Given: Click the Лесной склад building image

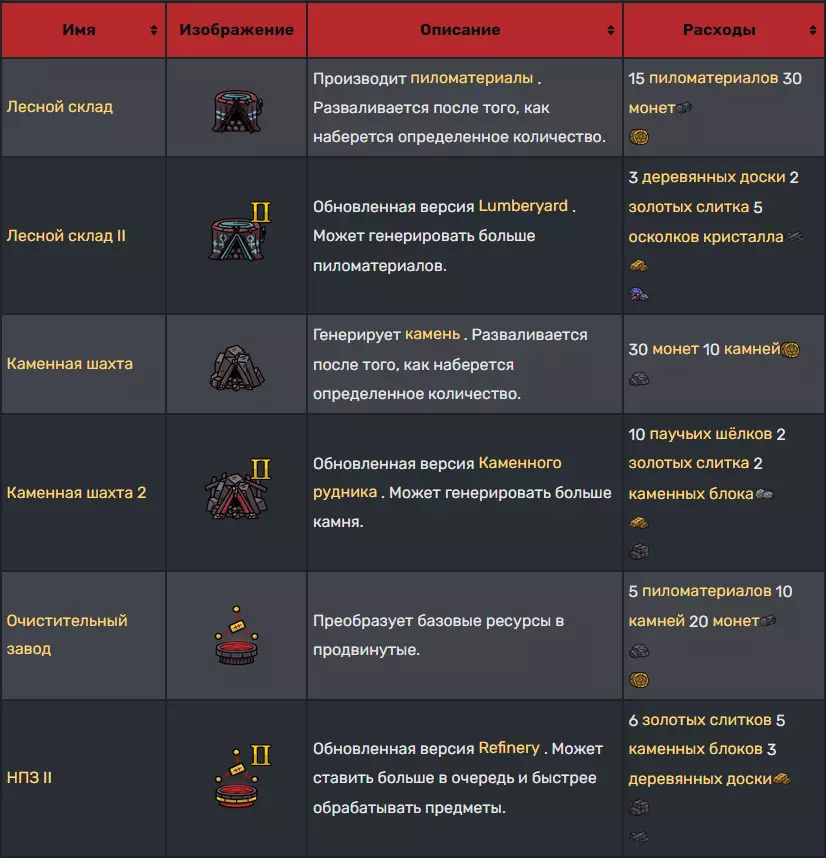Looking at the screenshot, I should (237, 107).
